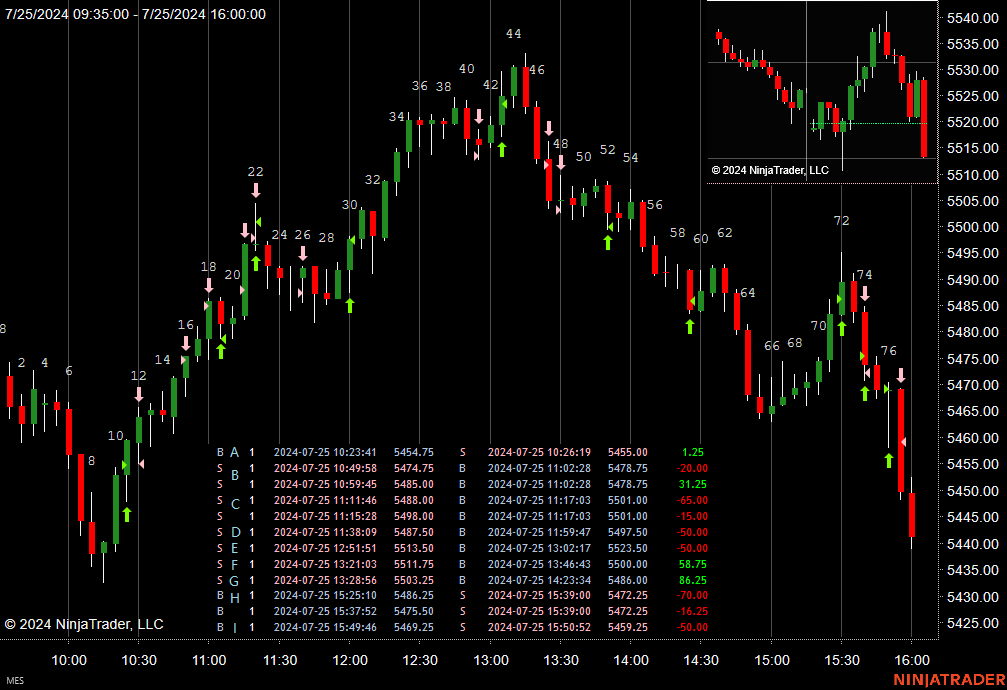The height and width of the screenshot is (690, 1007).
Task: Click the pink down arrow above bar 22
Action: click(x=256, y=190)
